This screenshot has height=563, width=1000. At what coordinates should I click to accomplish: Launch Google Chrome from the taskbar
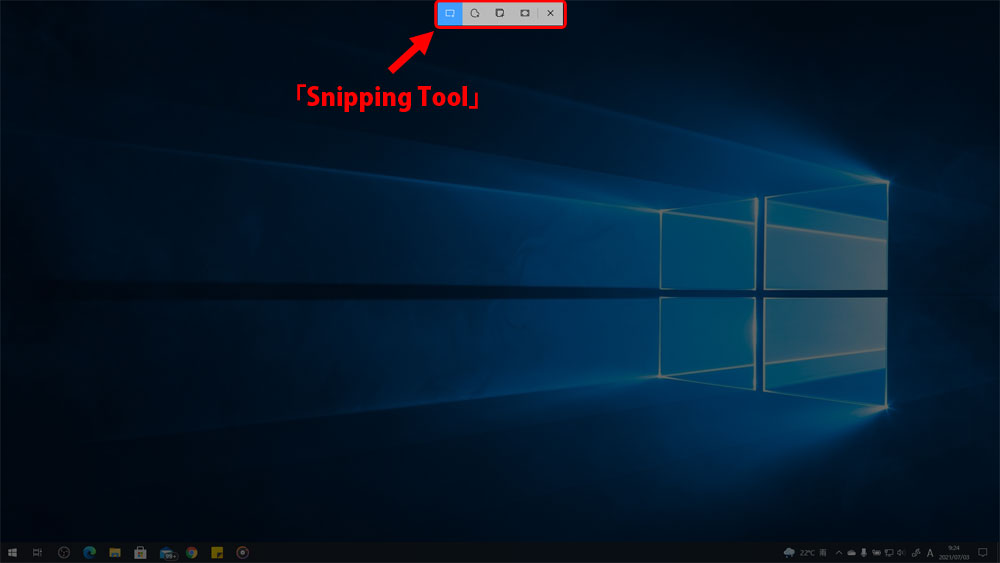click(x=192, y=553)
